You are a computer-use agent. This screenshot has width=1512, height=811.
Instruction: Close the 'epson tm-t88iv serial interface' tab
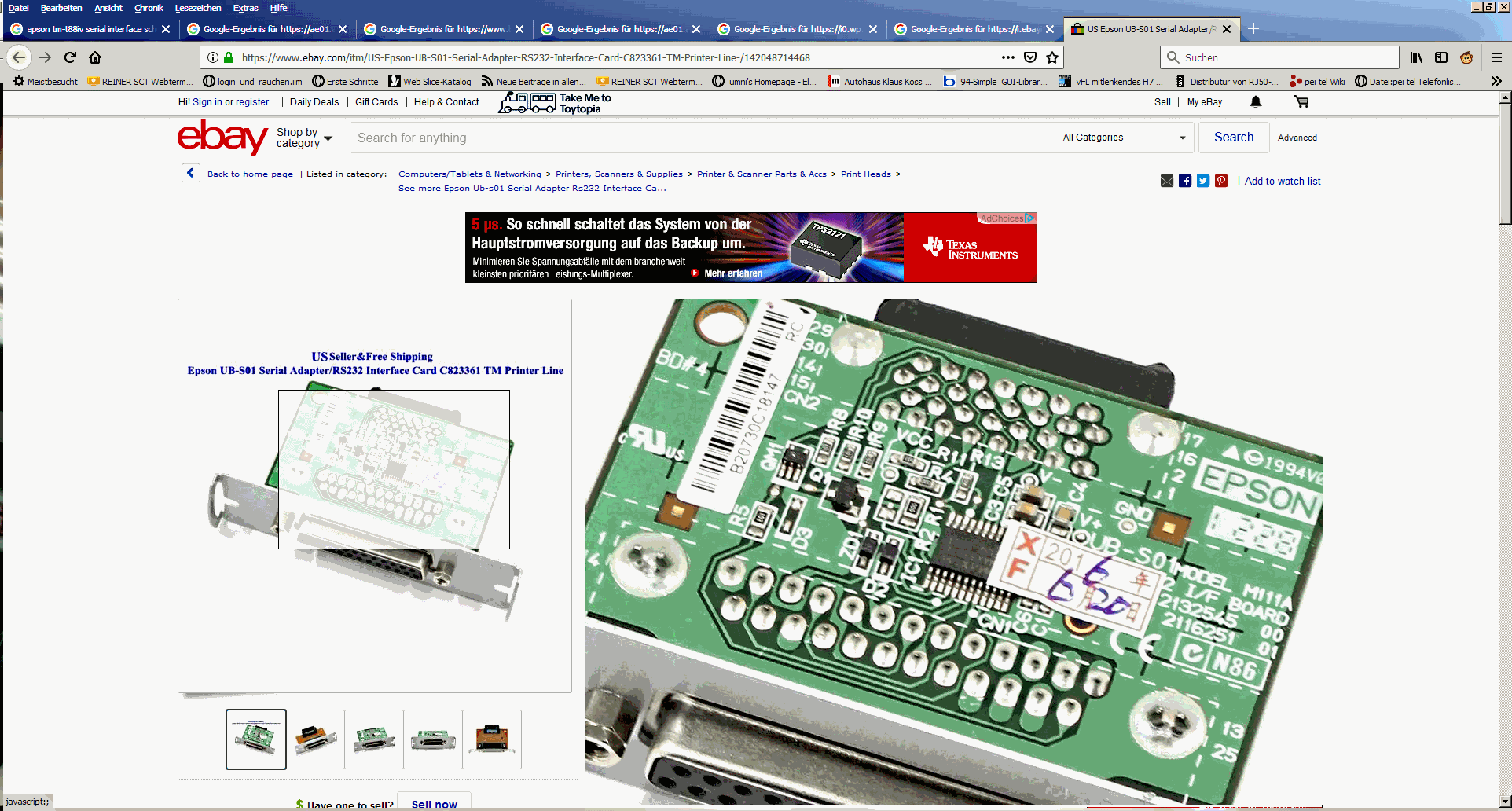coord(166,29)
